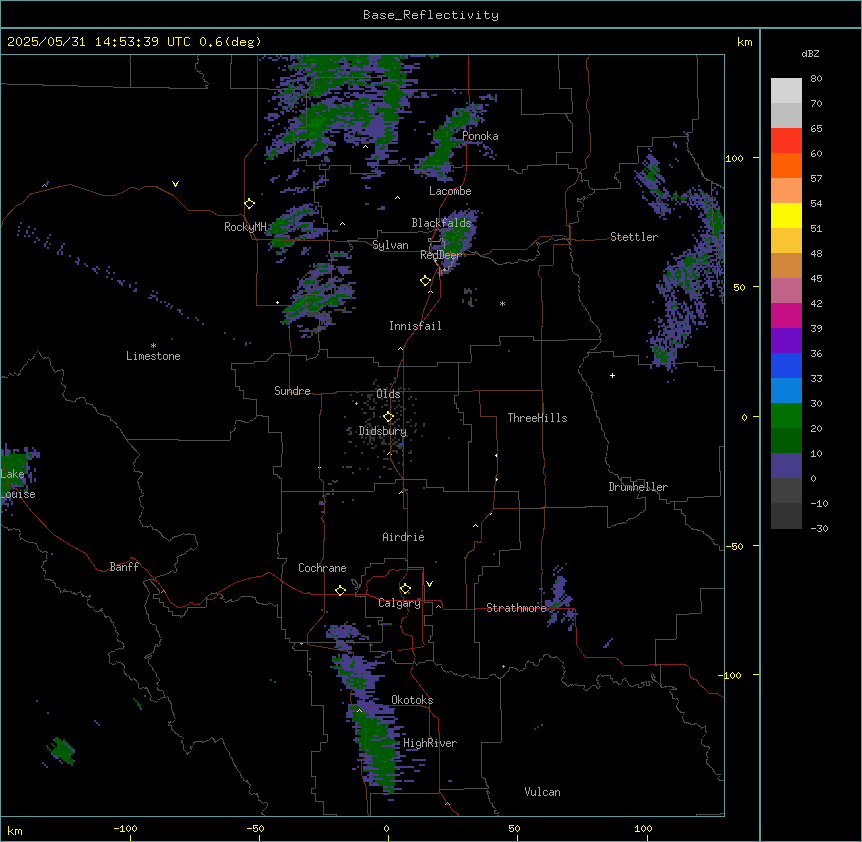The image size is (862, 842).
Task: Click the red 65 dBZ color swatch
Action: coord(786,140)
